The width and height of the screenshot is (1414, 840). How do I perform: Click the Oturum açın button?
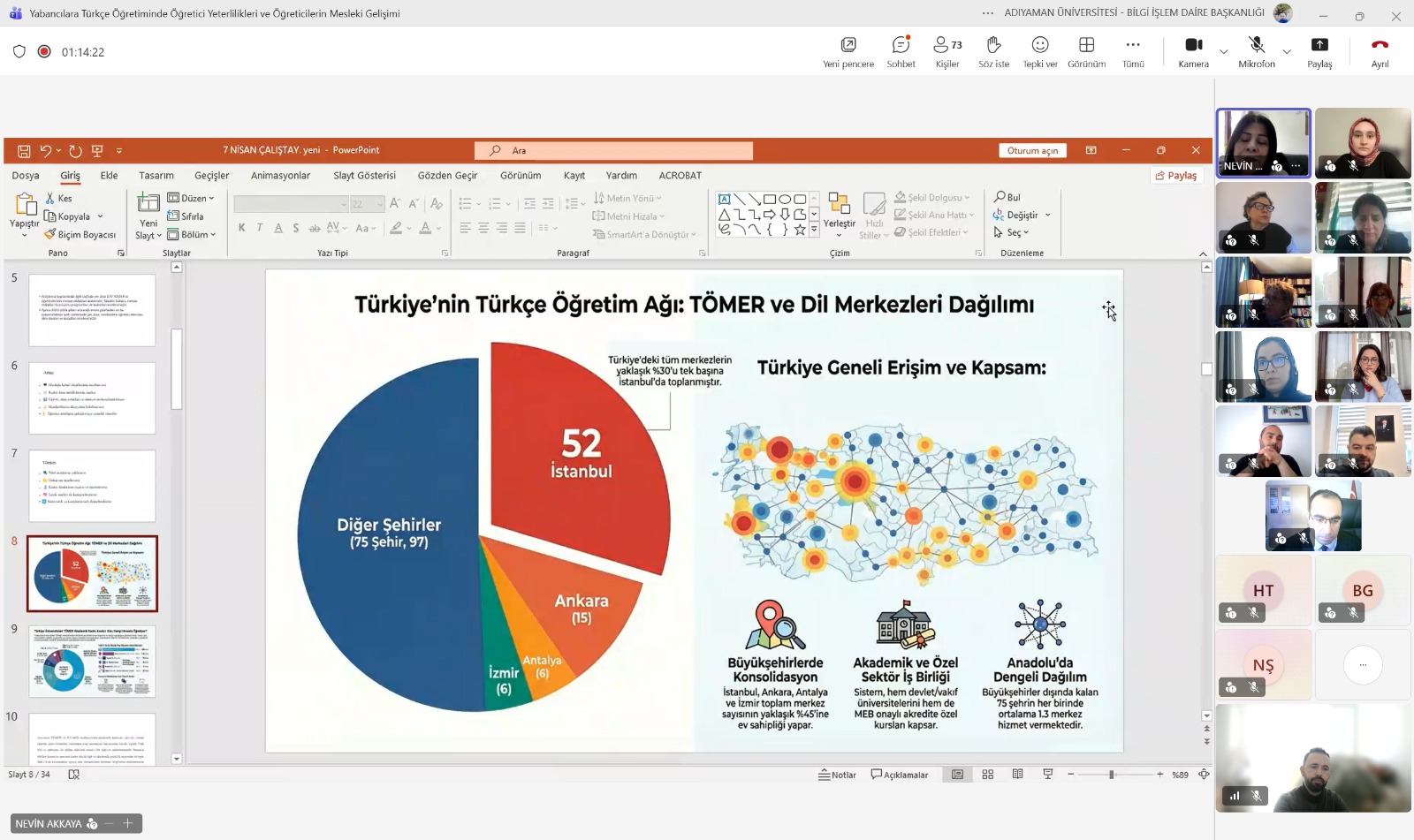click(1032, 151)
